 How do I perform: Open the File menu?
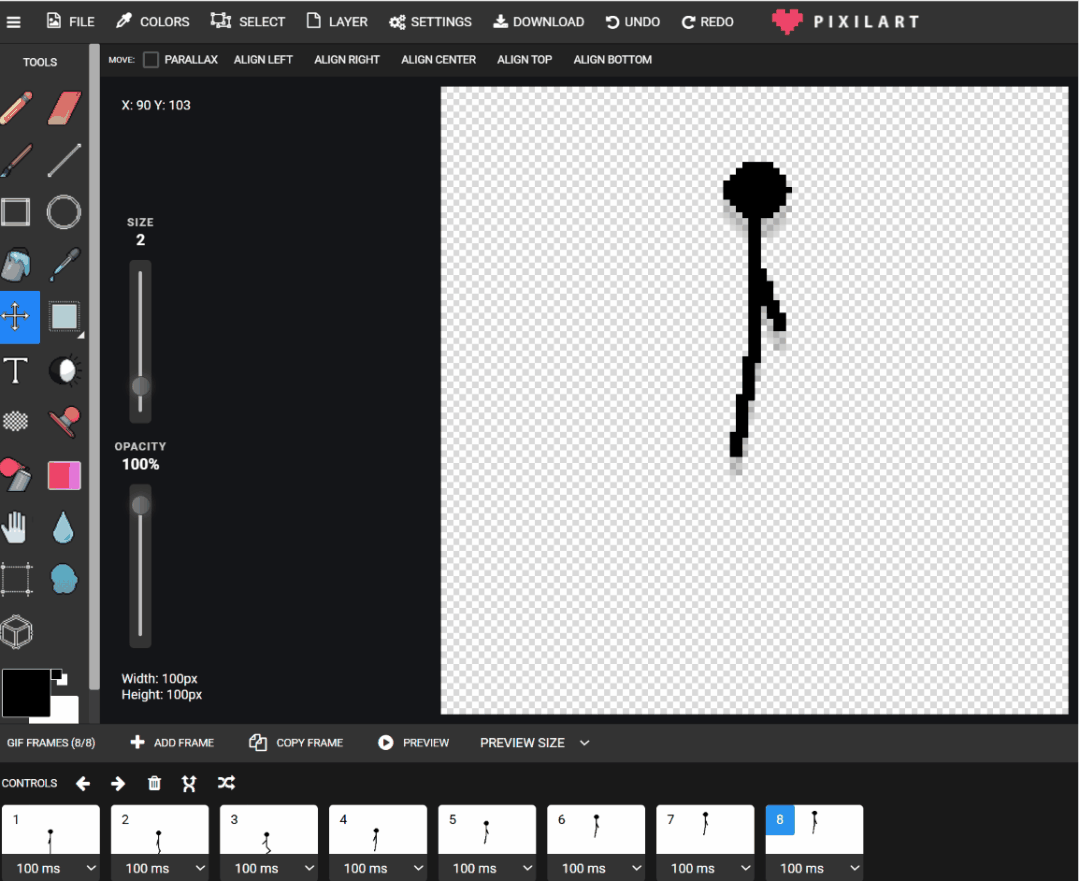pos(71,21)
